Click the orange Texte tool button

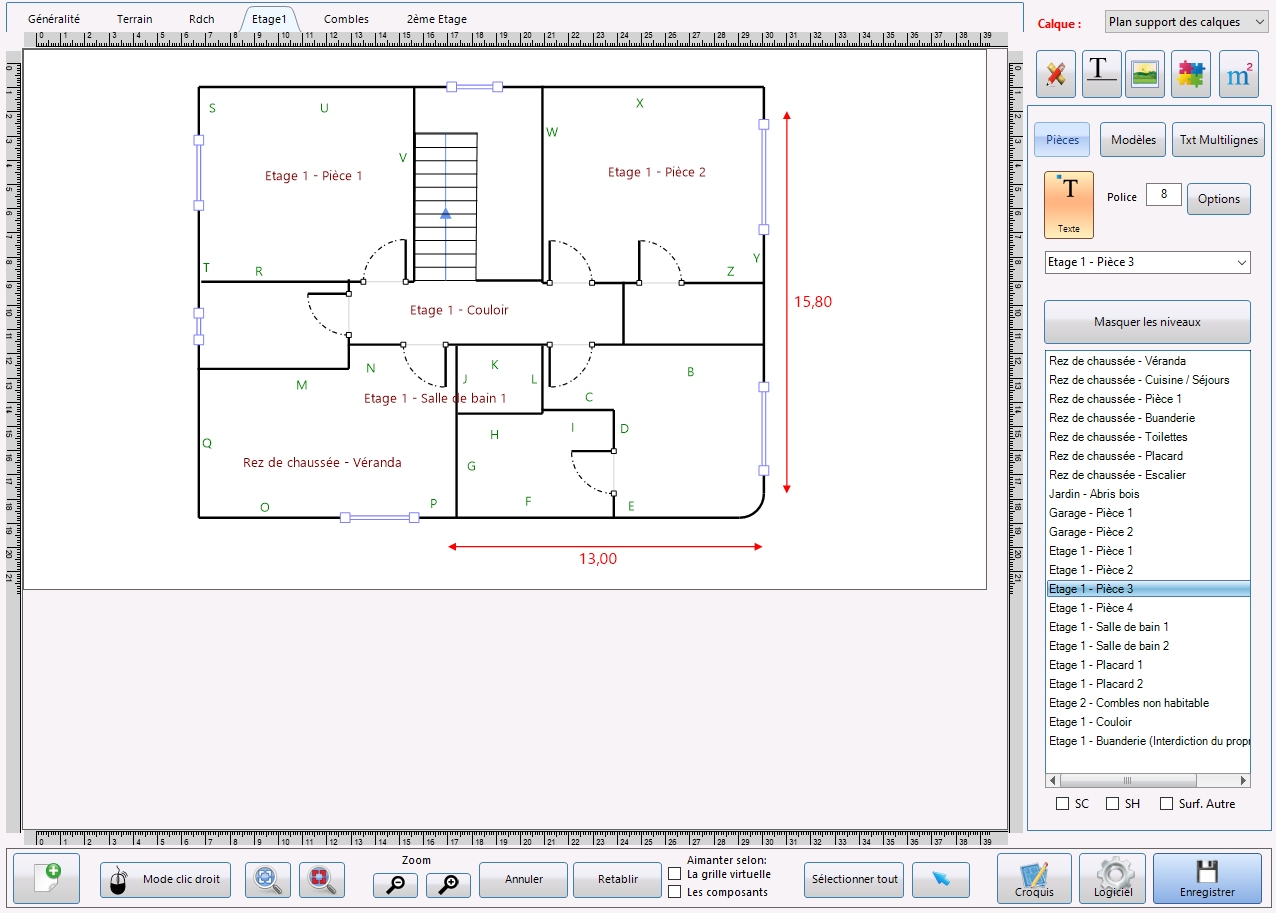(1068, 204)
